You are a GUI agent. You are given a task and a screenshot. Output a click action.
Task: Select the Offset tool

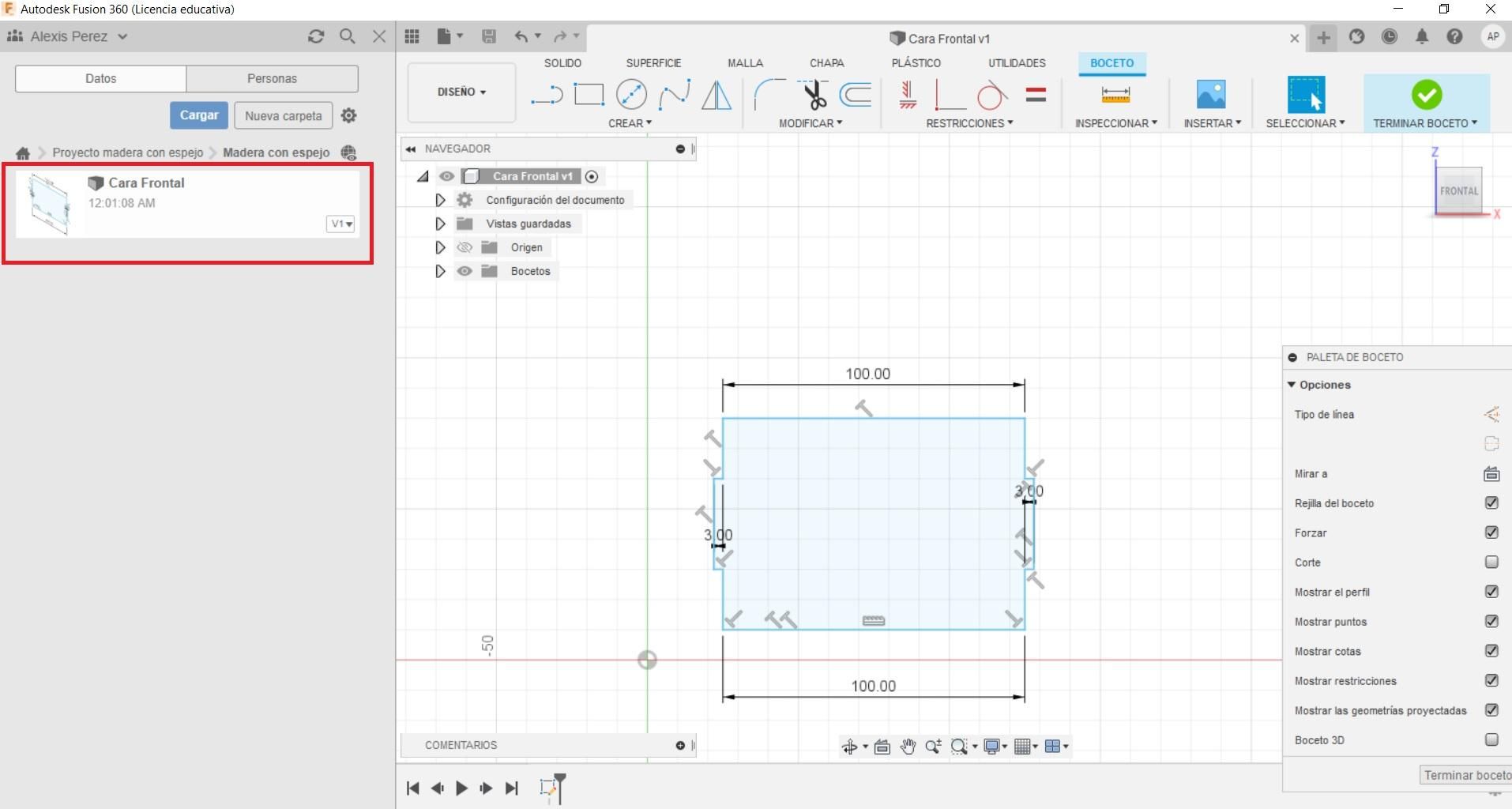856,95
